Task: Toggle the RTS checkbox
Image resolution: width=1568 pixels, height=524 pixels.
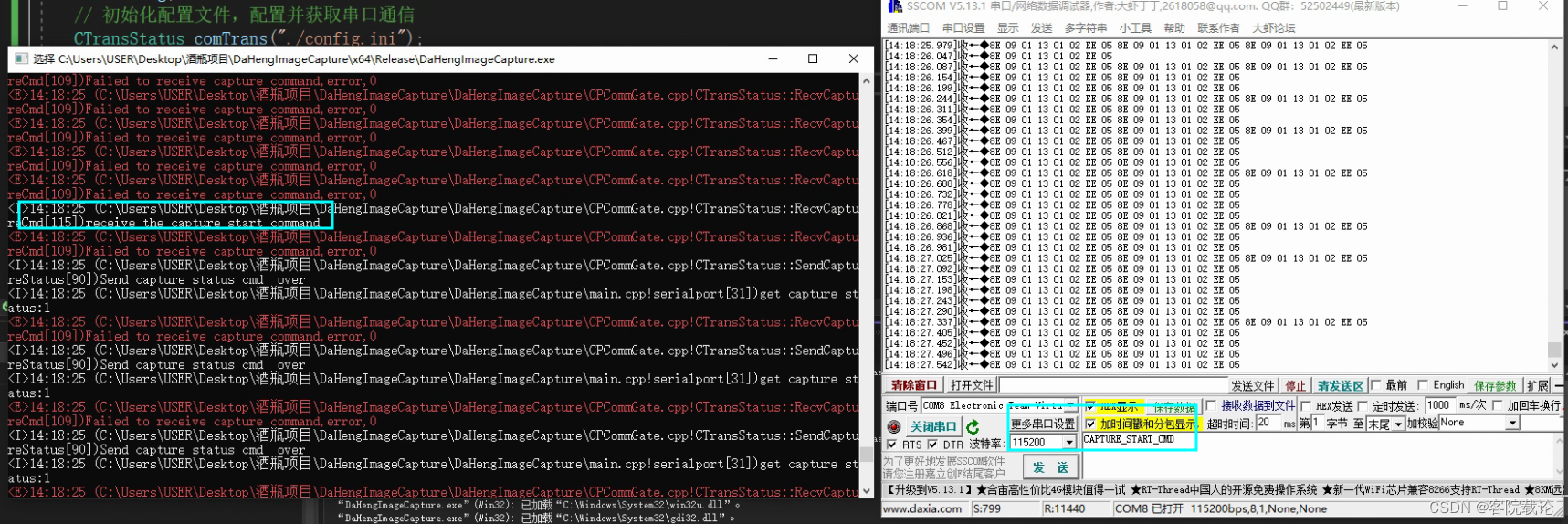Action: pyautogui.click(x=892, y=445)
